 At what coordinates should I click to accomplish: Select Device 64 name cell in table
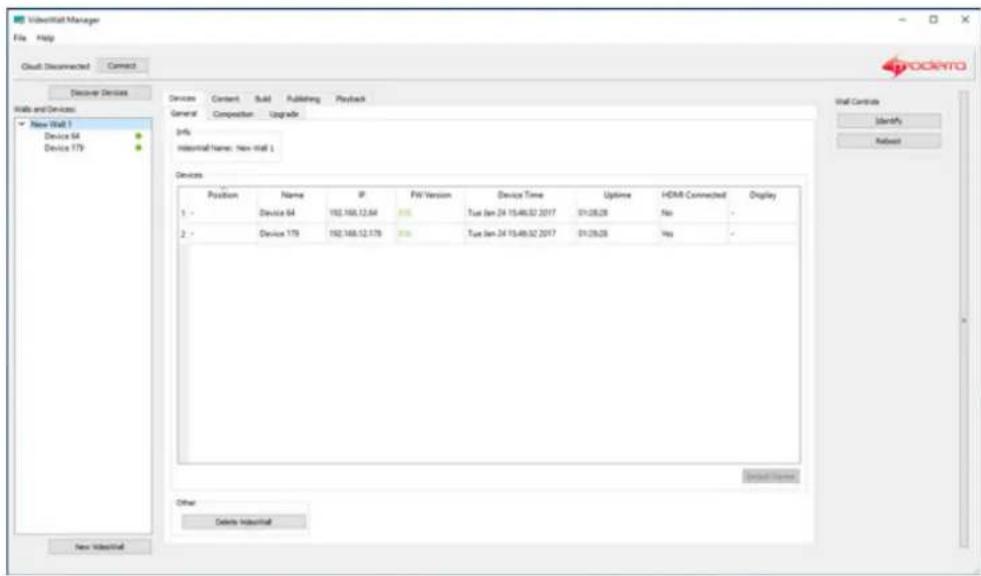point(292,213)
